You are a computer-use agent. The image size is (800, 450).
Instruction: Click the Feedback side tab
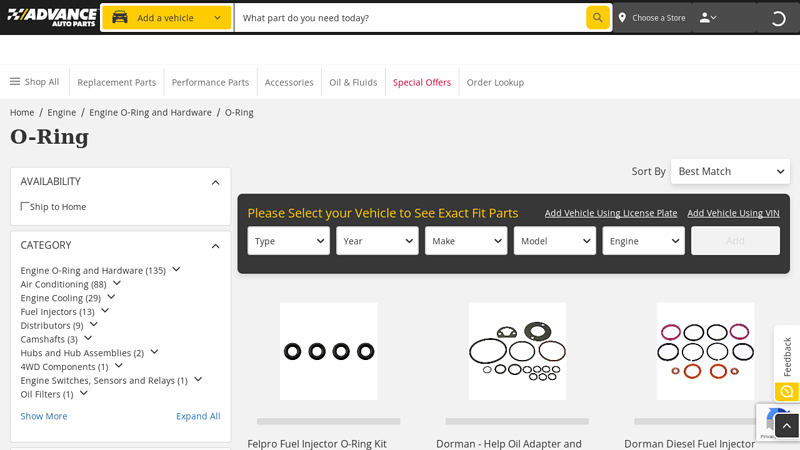(x=786, y=356)
